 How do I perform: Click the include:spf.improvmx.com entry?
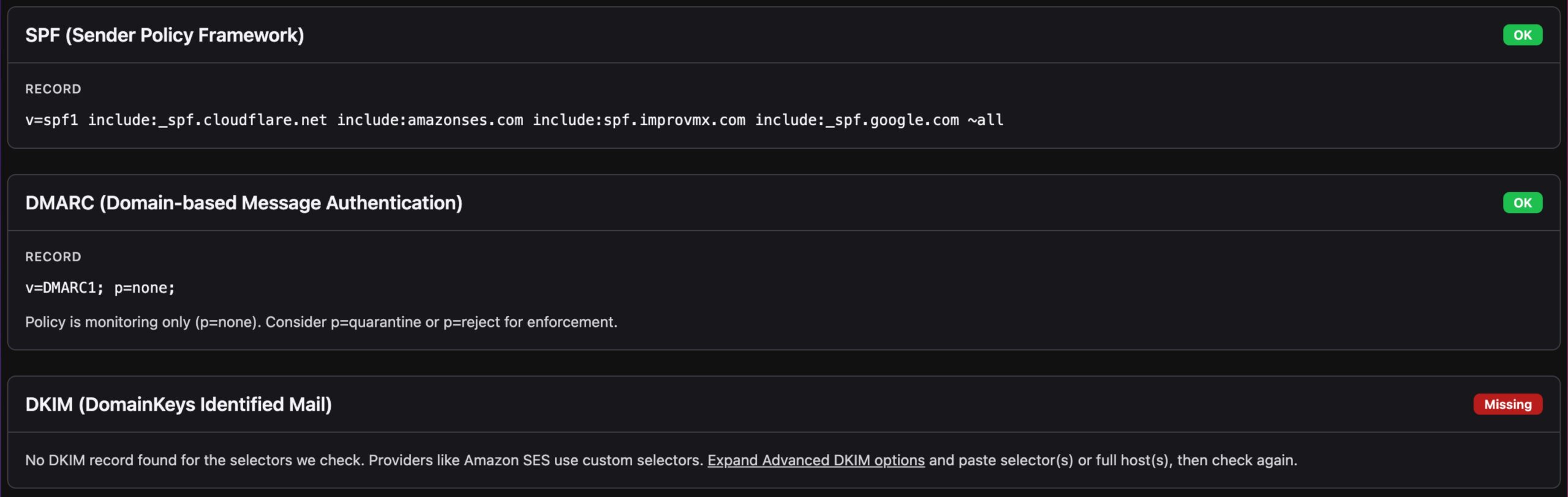(640, 120)
